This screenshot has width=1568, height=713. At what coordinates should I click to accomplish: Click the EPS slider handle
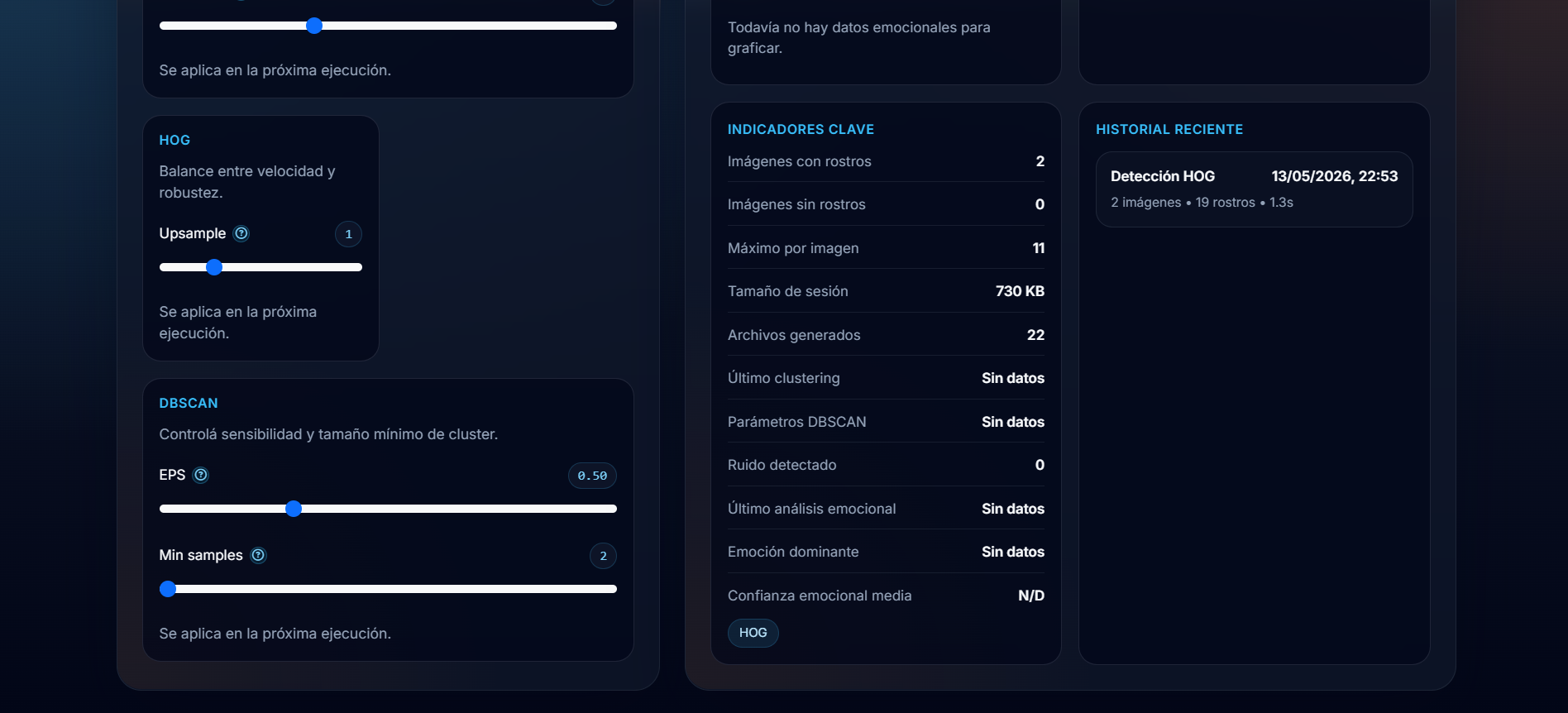coord(294,509)
